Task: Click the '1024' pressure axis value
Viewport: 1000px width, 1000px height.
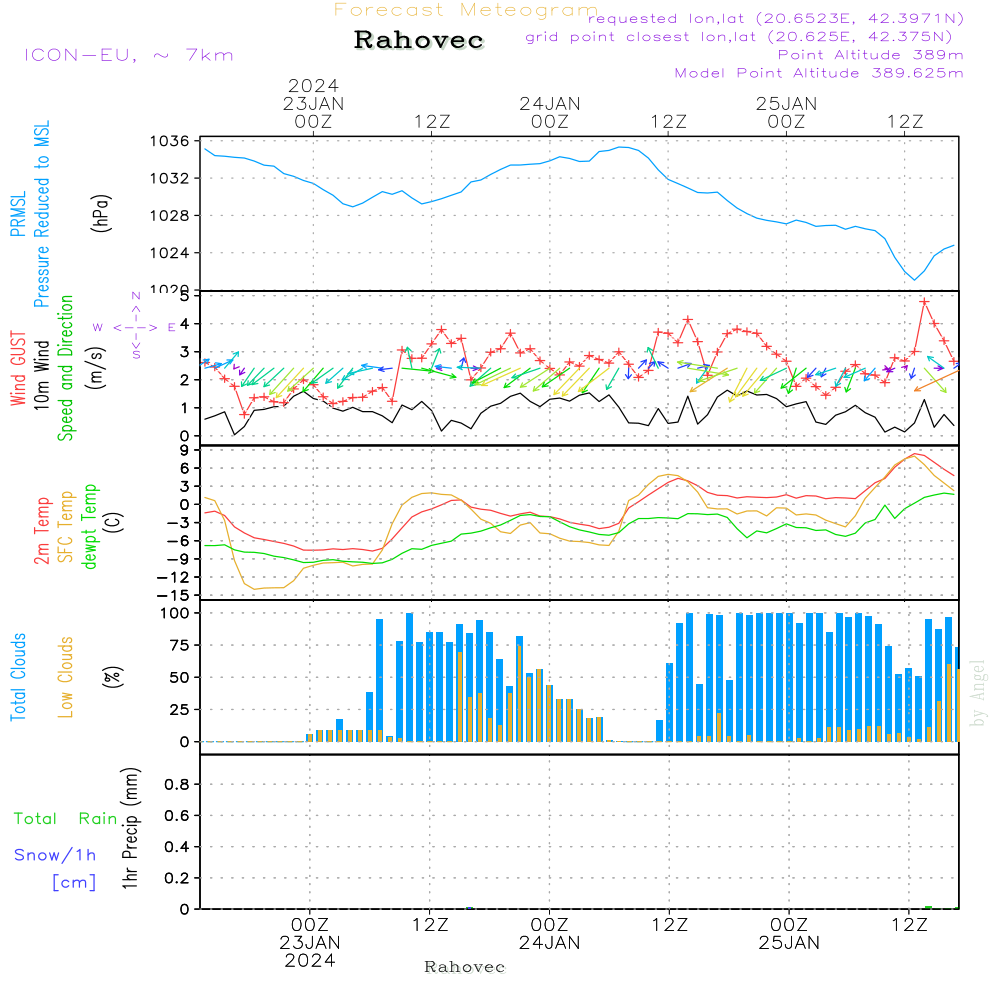Action: [170, 253]
